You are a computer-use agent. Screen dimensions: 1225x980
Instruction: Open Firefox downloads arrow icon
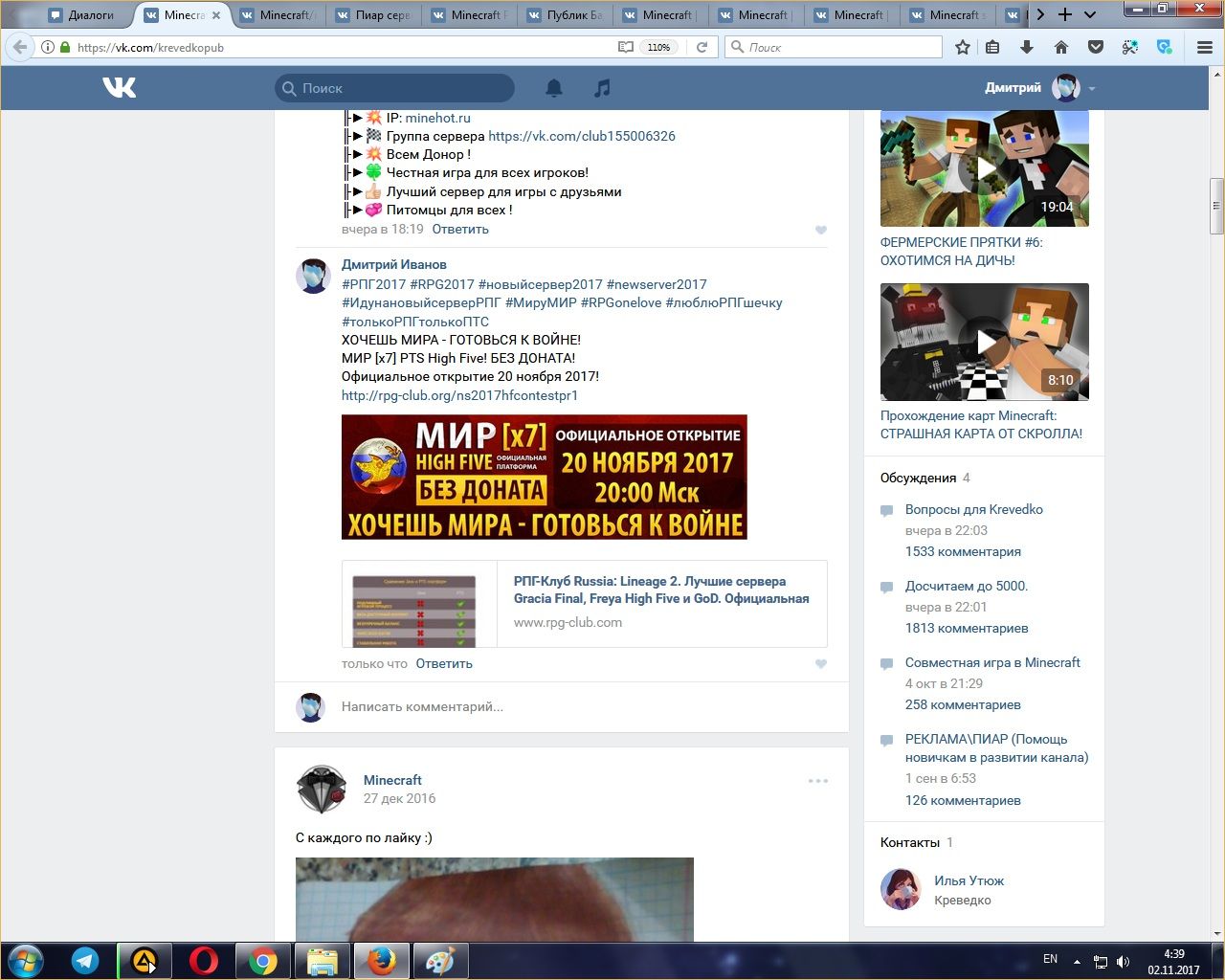pyautogui.click(x=1027, y=47)
